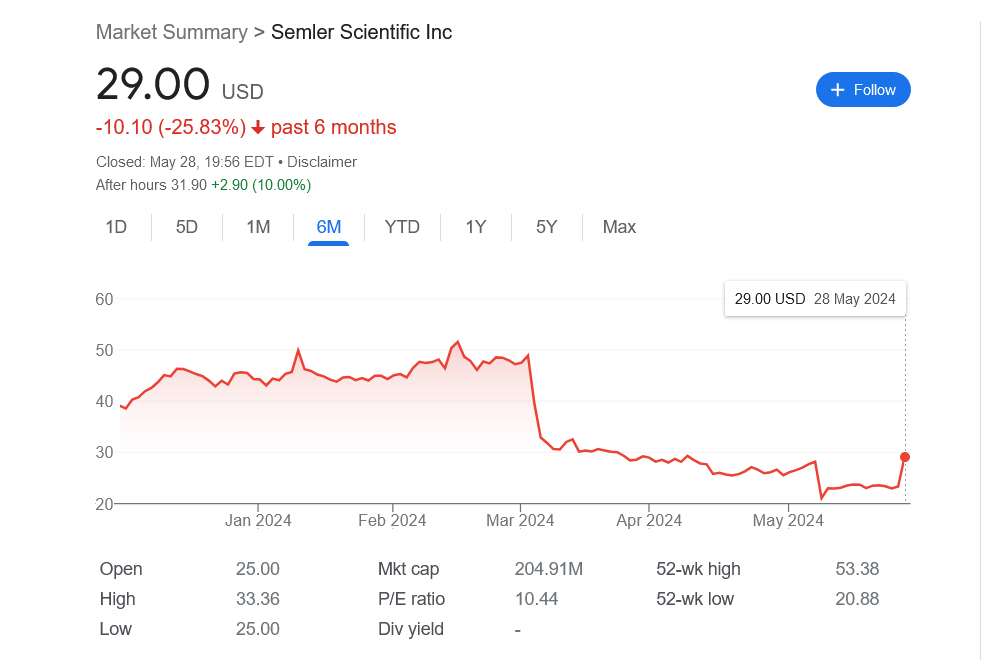
Task: Select the 1D time range tab
Action: pos(116,227)
